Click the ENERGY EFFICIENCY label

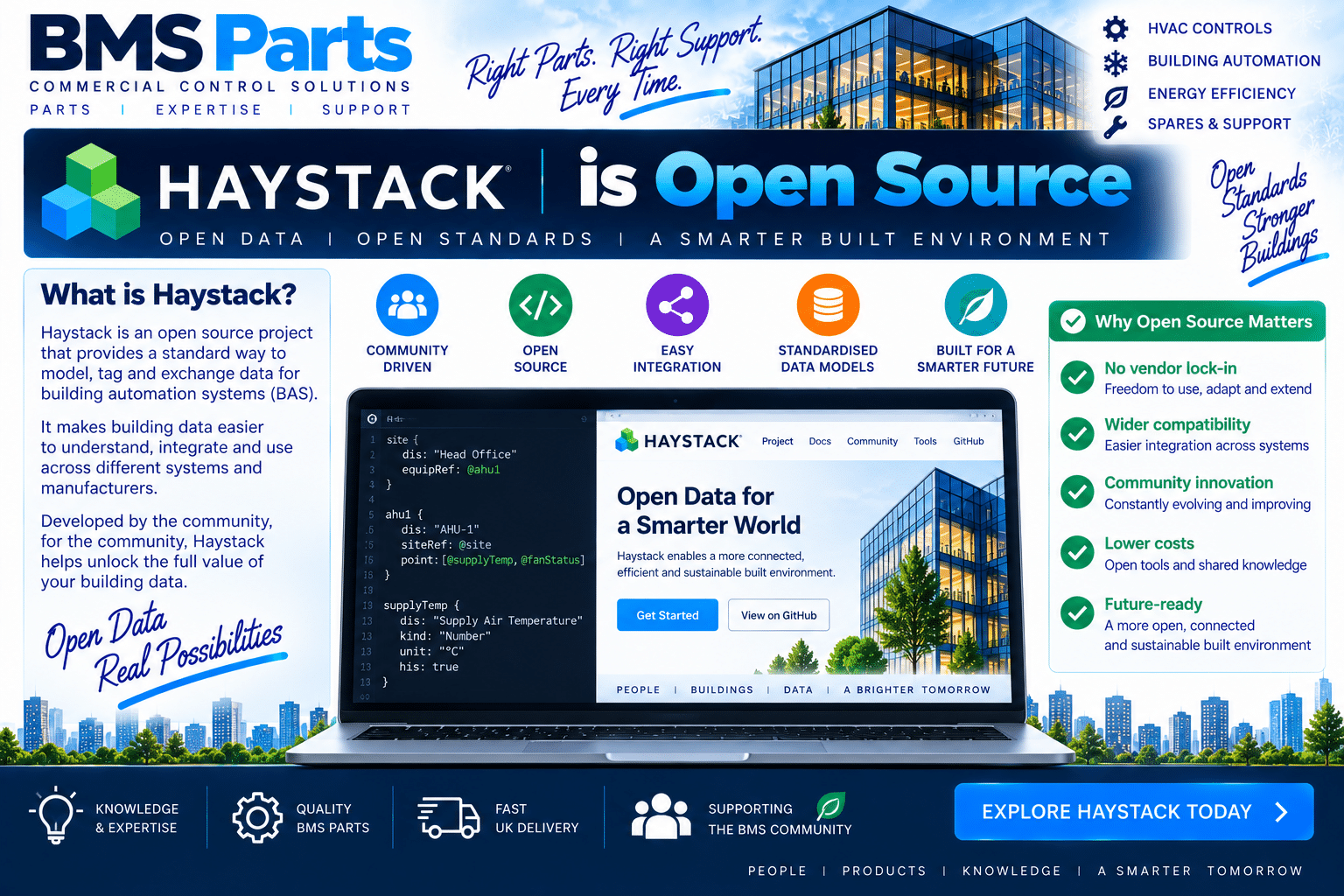click(x=1221, y=94)
